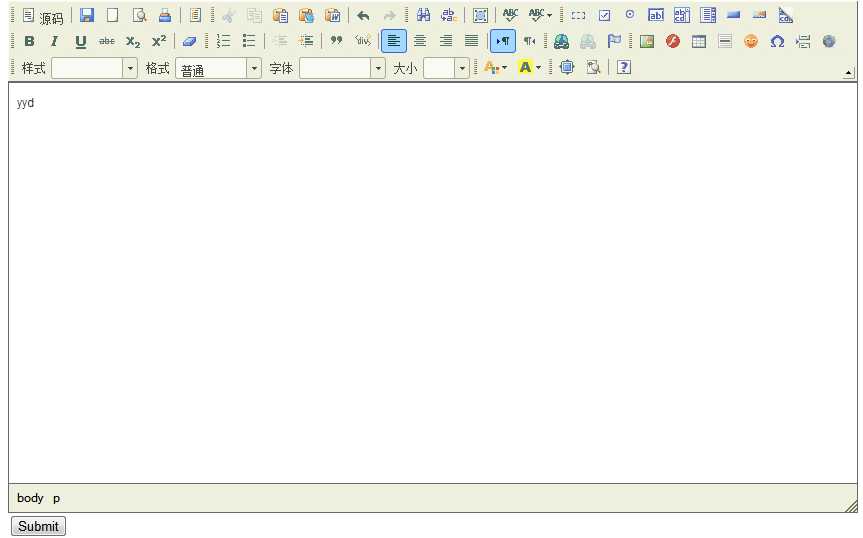Open the 格式 format dropdown

pos(218,68)
